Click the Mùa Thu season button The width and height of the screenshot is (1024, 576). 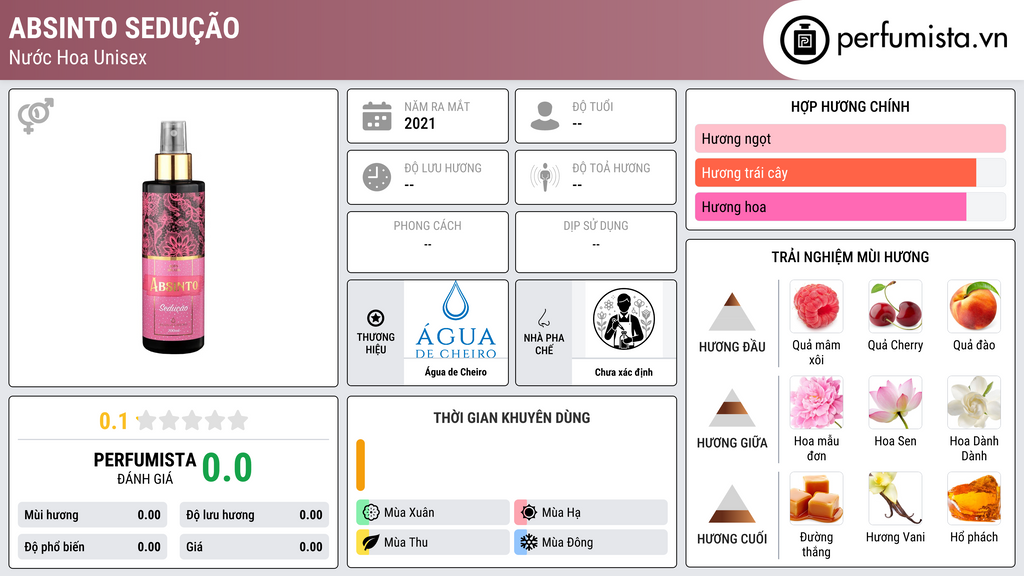(433, 542)
